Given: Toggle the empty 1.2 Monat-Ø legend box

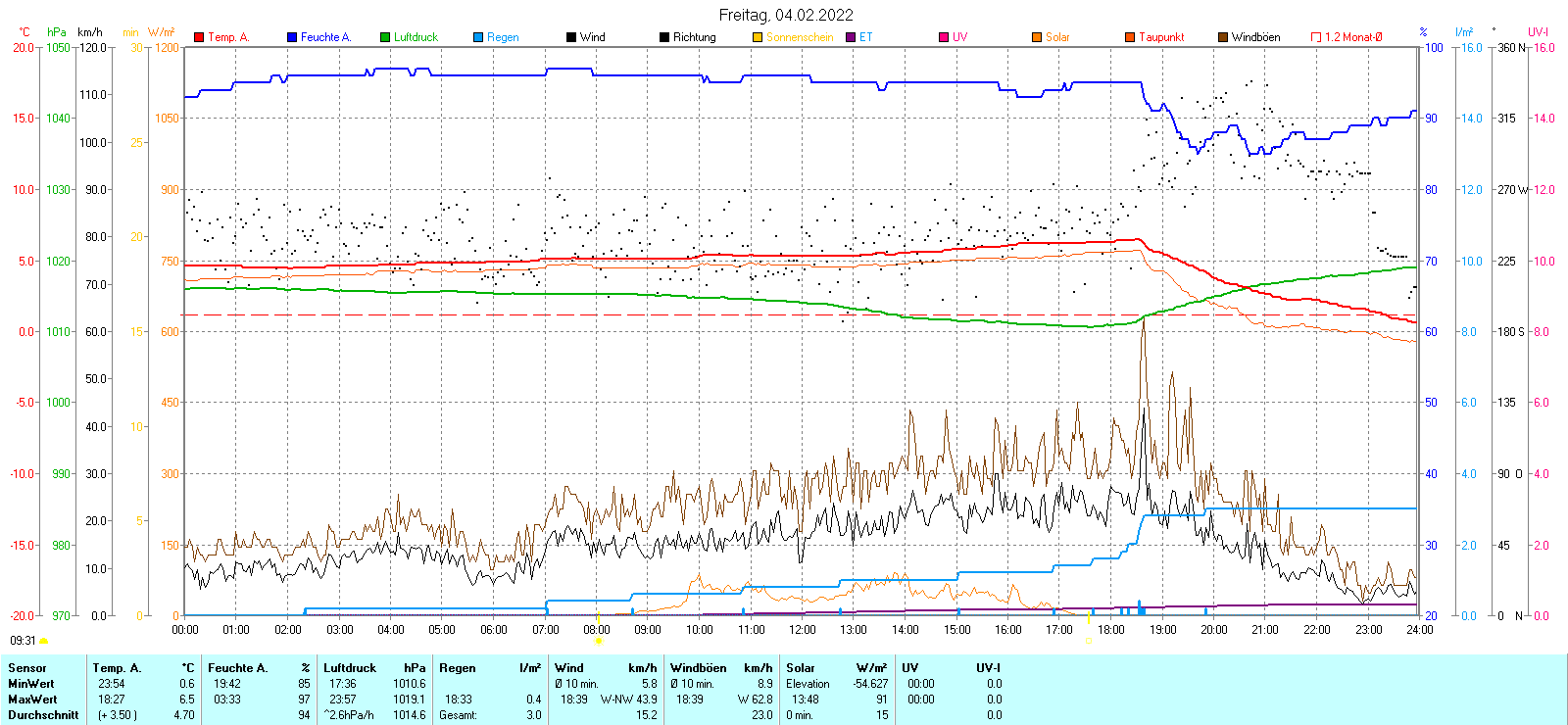Looking at the screenshot, I should 1316,37.
